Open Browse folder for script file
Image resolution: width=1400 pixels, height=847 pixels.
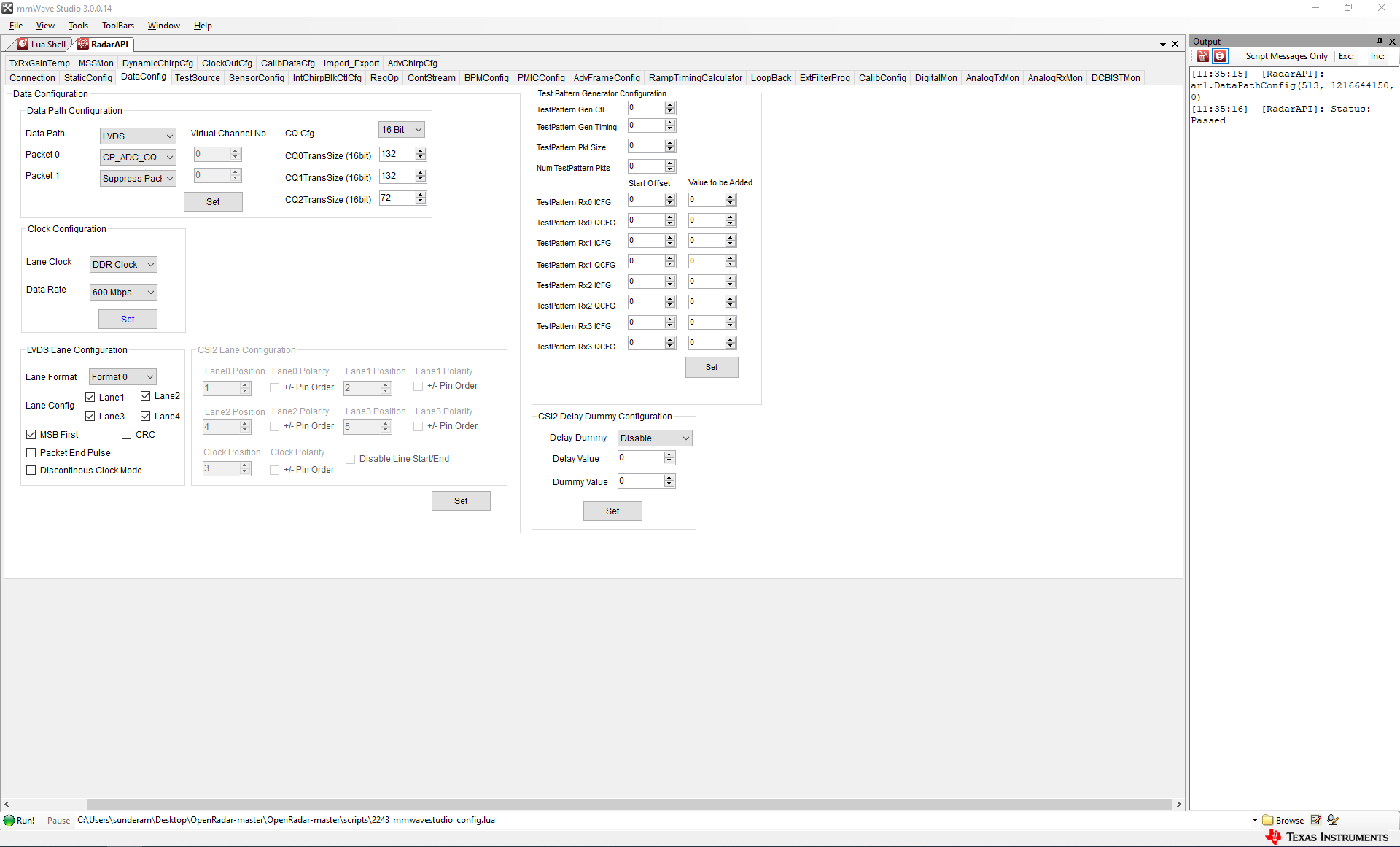tap(1283, 820)
